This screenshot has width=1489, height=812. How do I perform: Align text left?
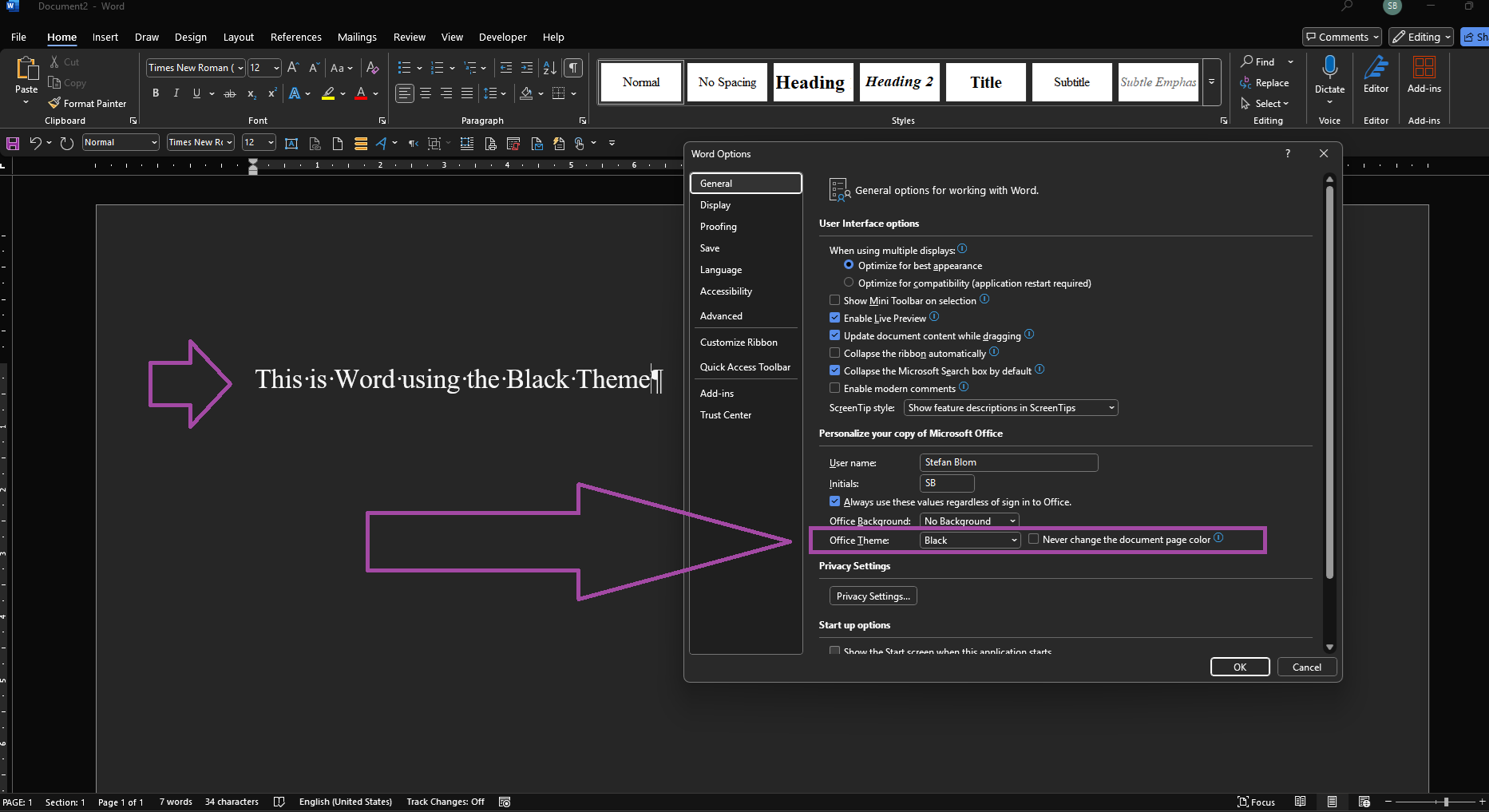pyautogui.click(x=405, y=93)
